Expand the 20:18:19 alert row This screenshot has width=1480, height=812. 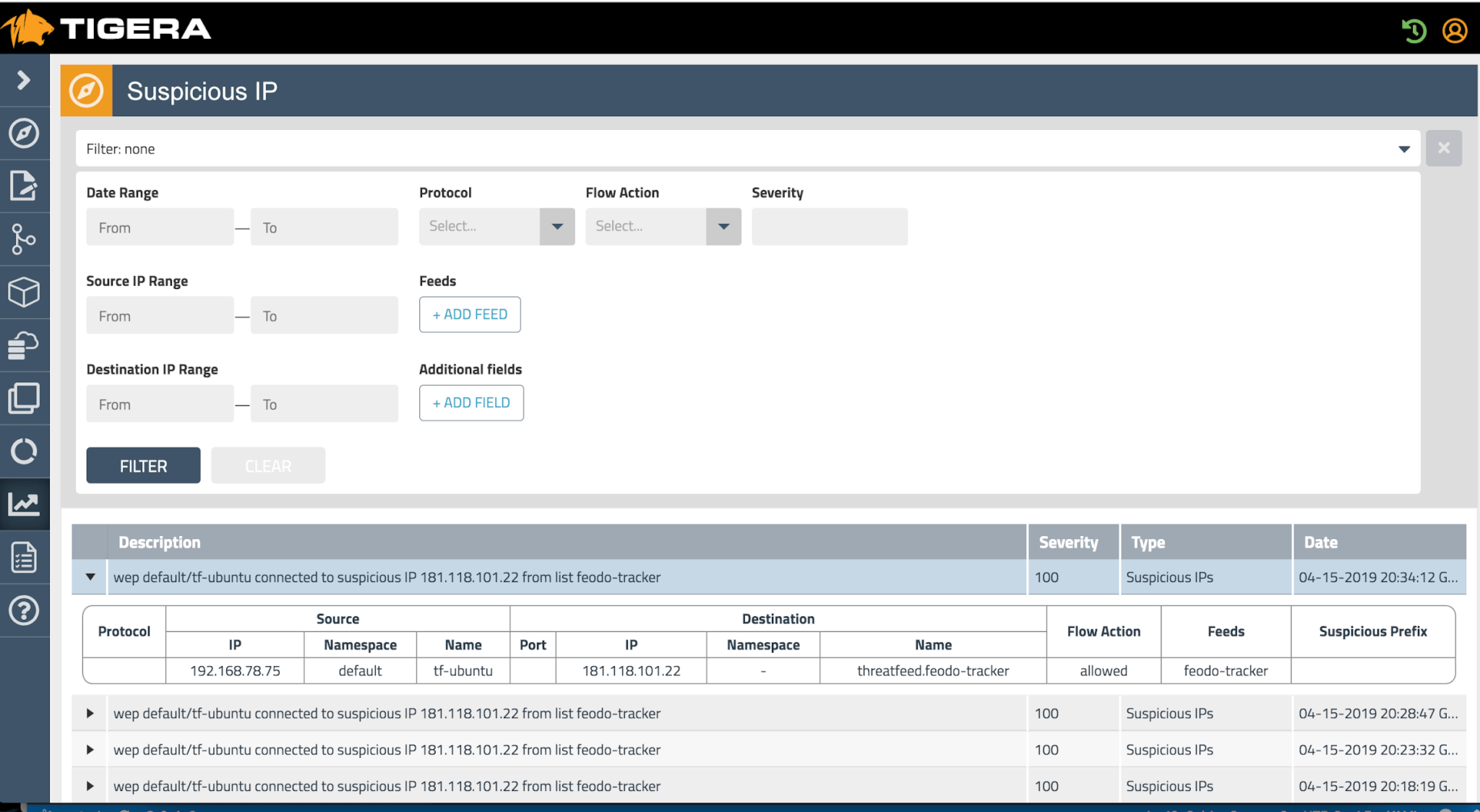point(90,786)
